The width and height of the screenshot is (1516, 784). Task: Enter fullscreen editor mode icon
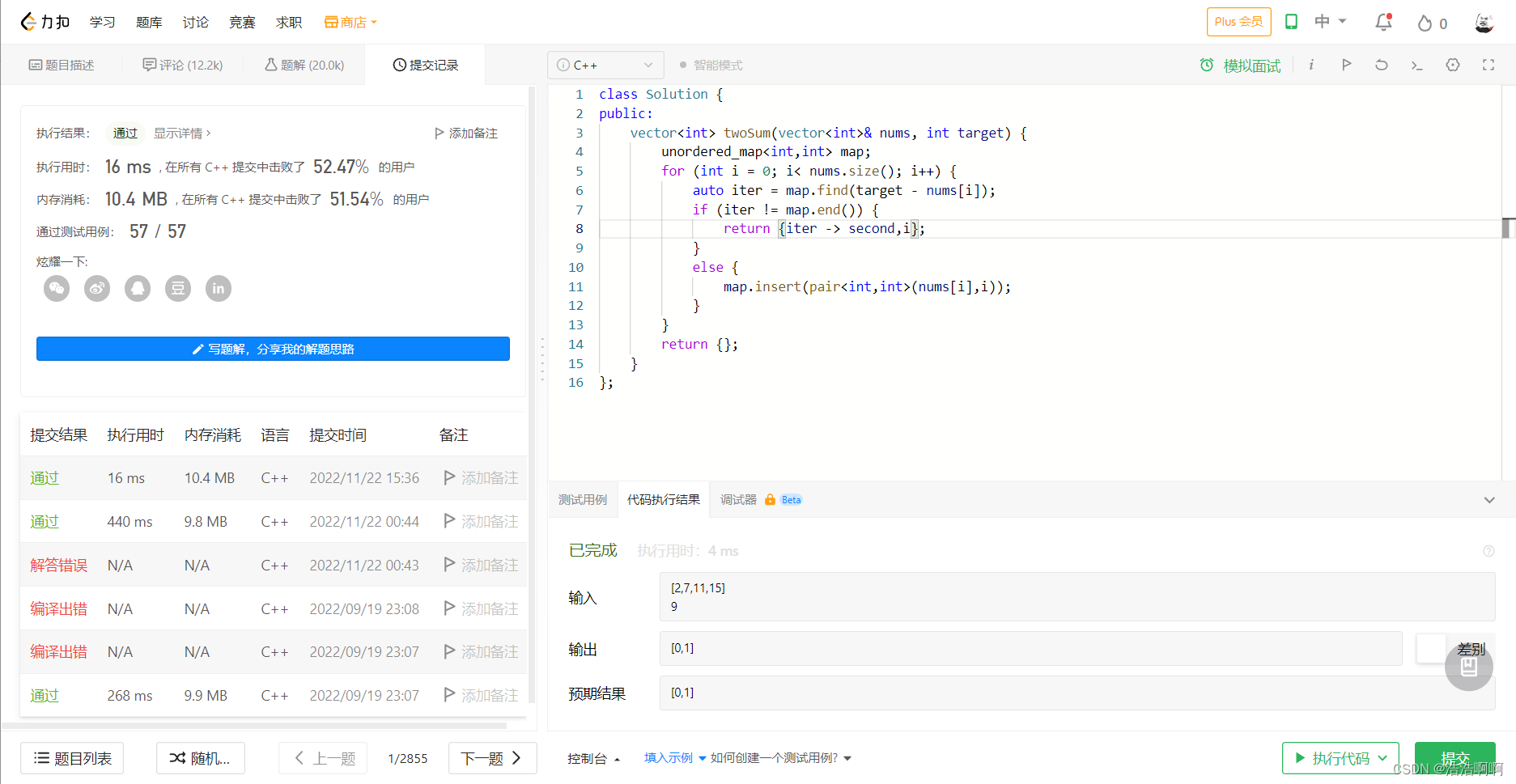coord(1488,65)
